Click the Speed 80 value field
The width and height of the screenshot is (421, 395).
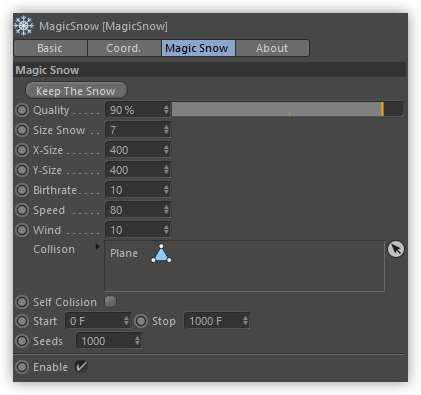[x=138, y=210]
